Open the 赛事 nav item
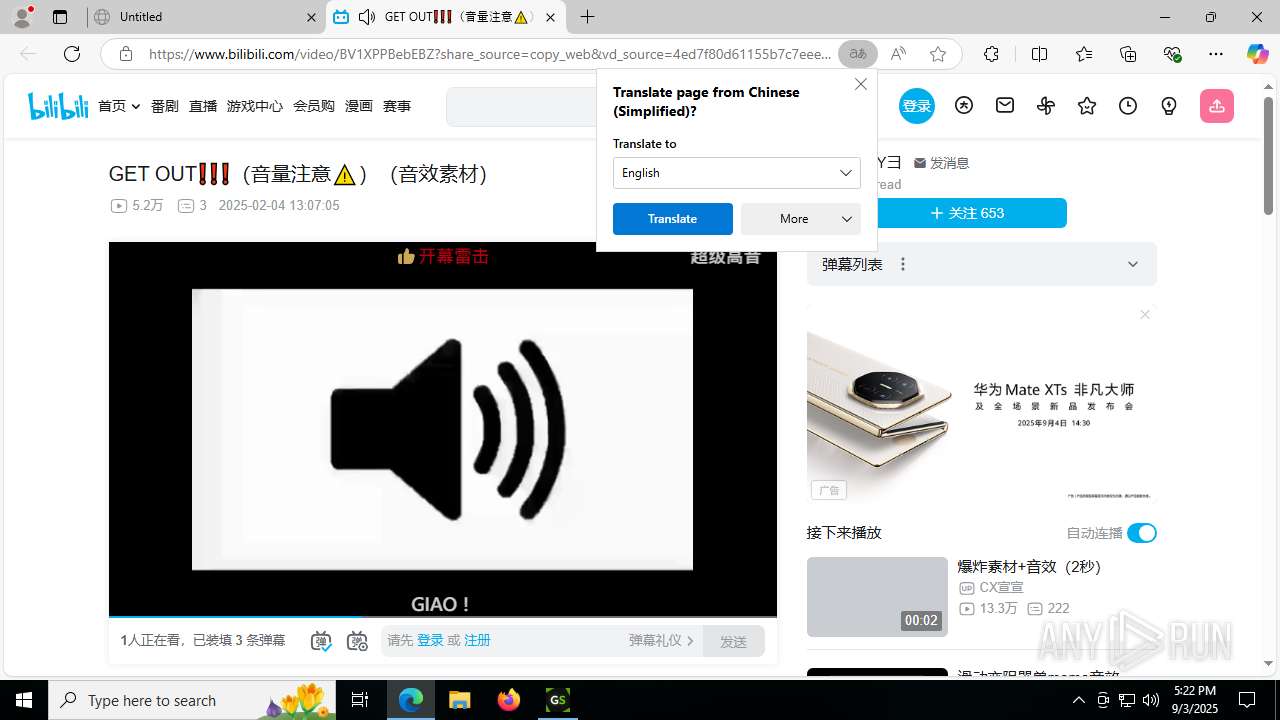This screenshot has height=720, width=1280. pos(397,106)
